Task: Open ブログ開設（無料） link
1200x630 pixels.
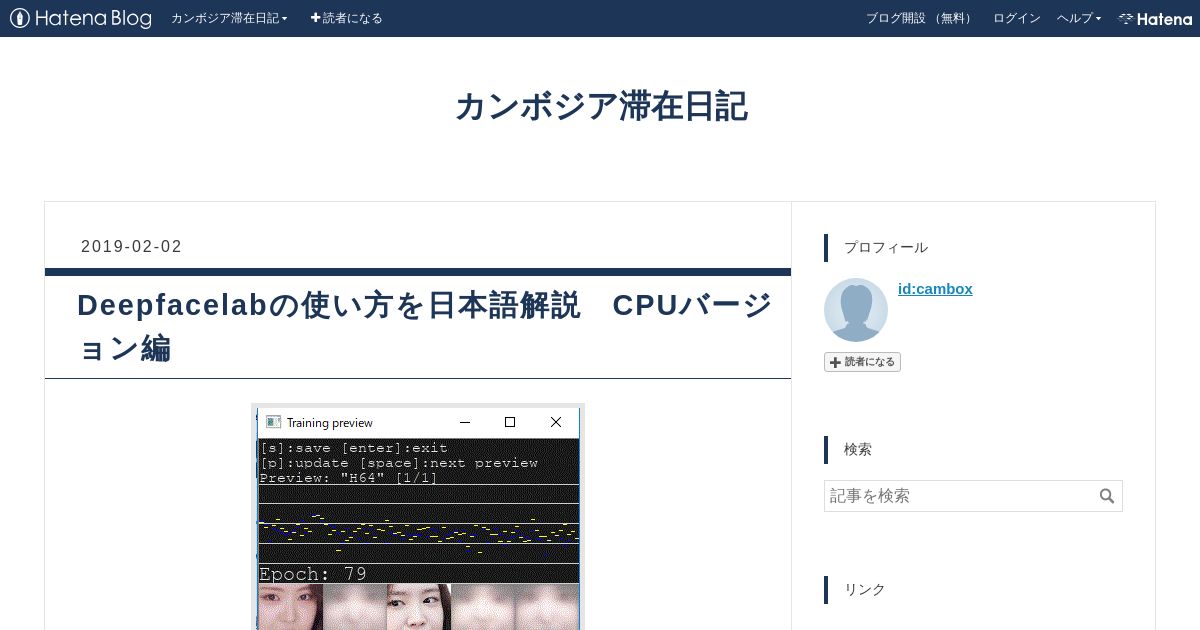Action: point(920,18)
